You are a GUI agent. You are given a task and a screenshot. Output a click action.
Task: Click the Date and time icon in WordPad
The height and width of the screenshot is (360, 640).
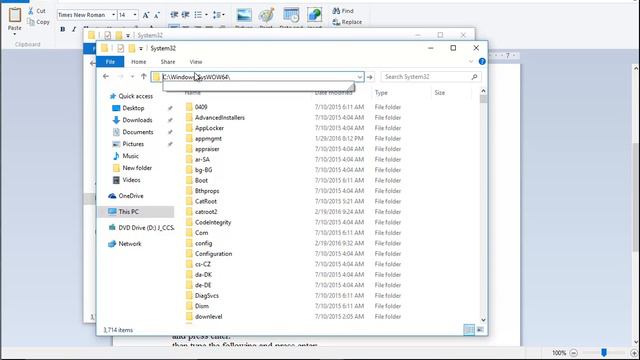291,15
